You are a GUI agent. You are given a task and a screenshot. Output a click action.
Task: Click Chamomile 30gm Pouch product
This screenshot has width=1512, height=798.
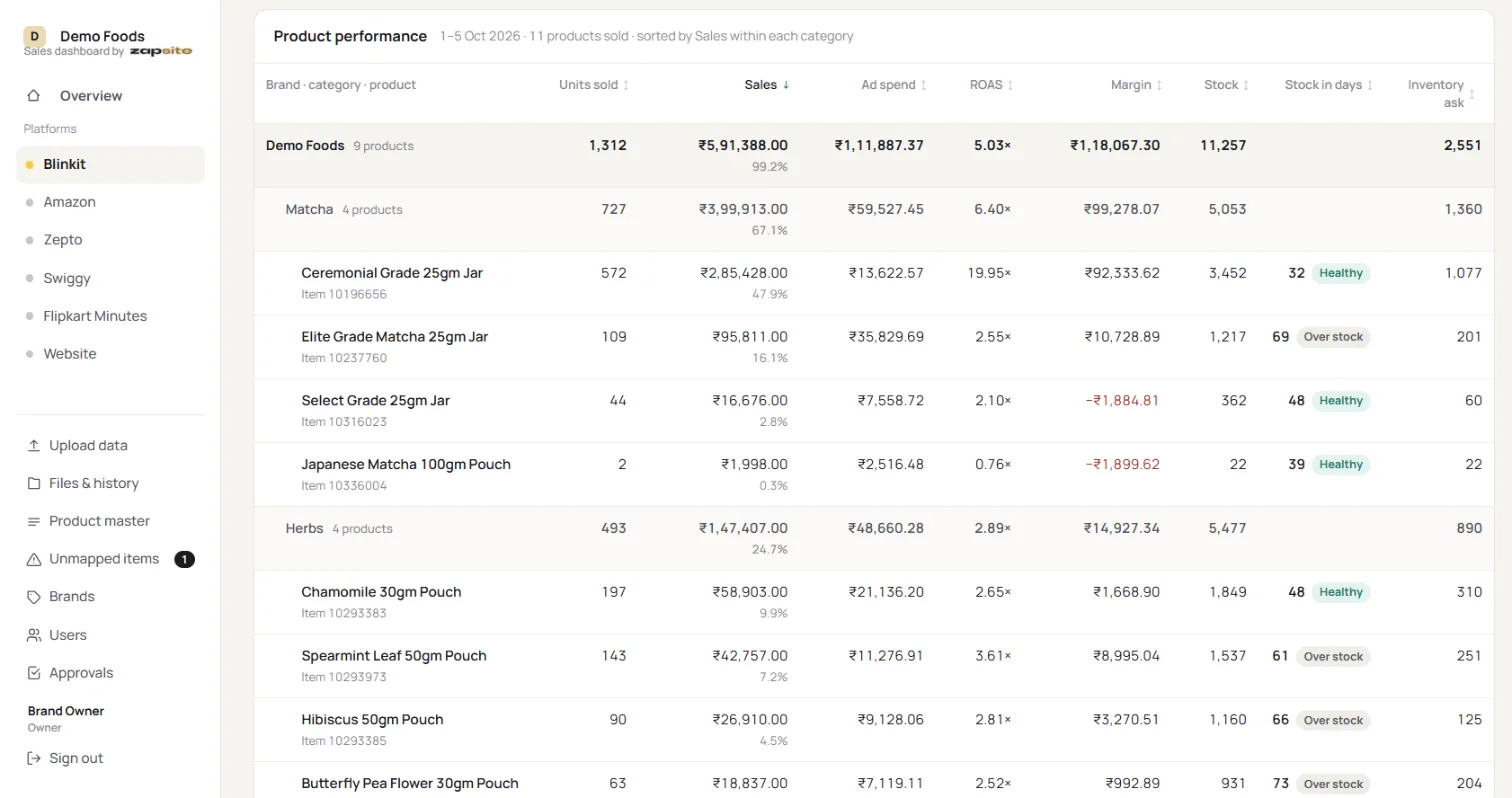[381, 592]
